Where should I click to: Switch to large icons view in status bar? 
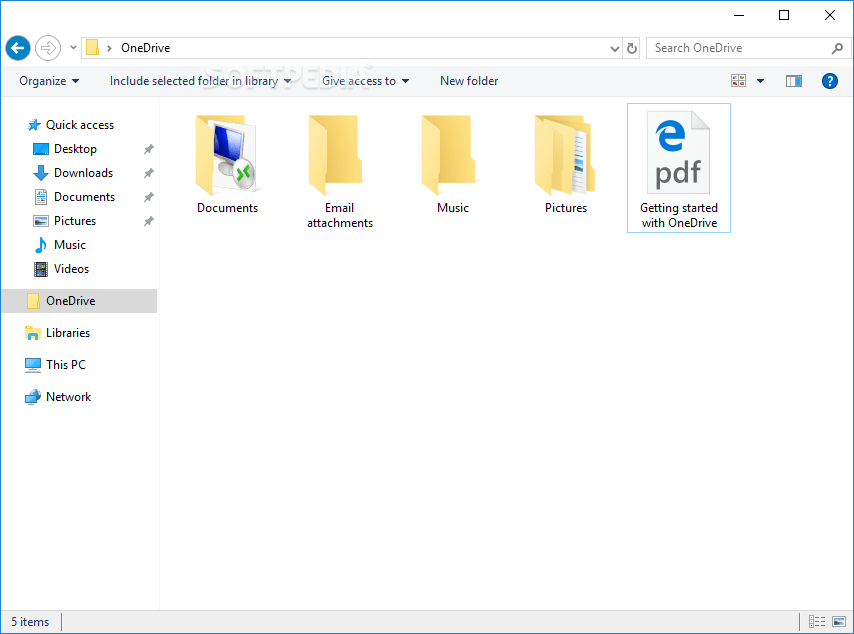point(839,621)
